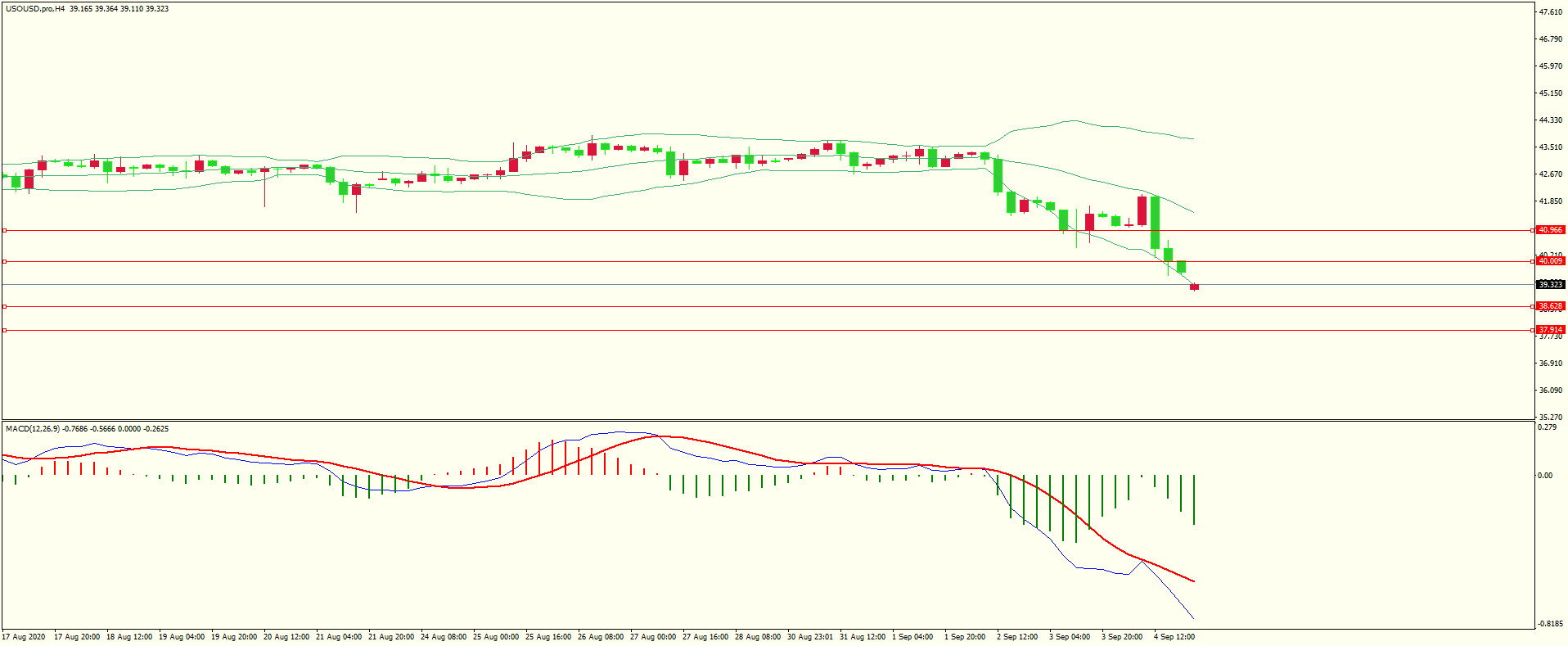Click the 19 Aug 20:00 time label
The image size is (1568, 646).
click(x=234, y=637)
